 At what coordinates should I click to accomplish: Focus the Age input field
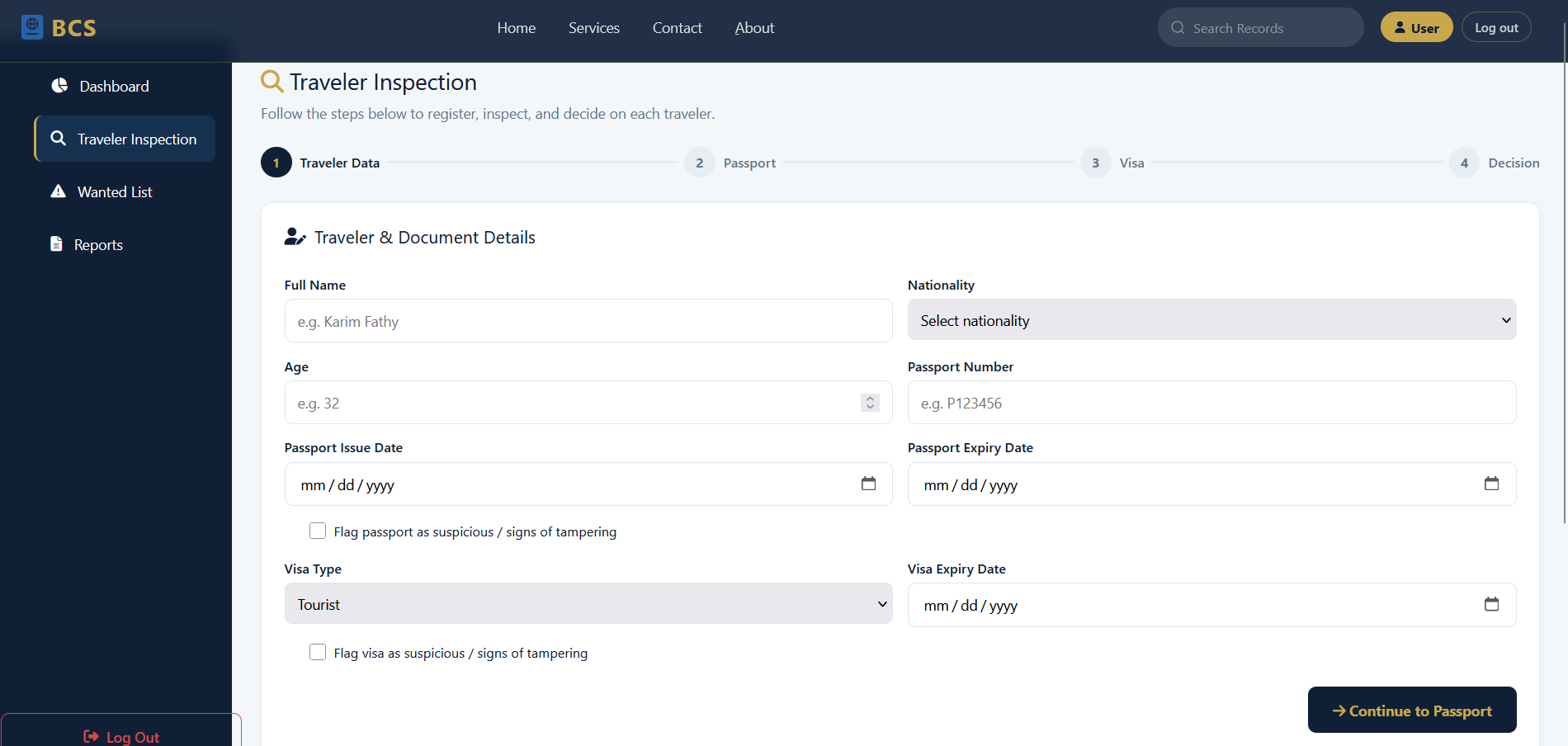588,403
